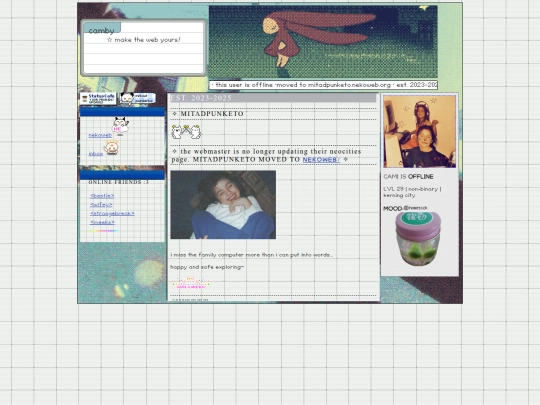Open the profile photo of two kids
Image resolution: width=540 pixels, height=405 pixels.
tap(420, 132)
